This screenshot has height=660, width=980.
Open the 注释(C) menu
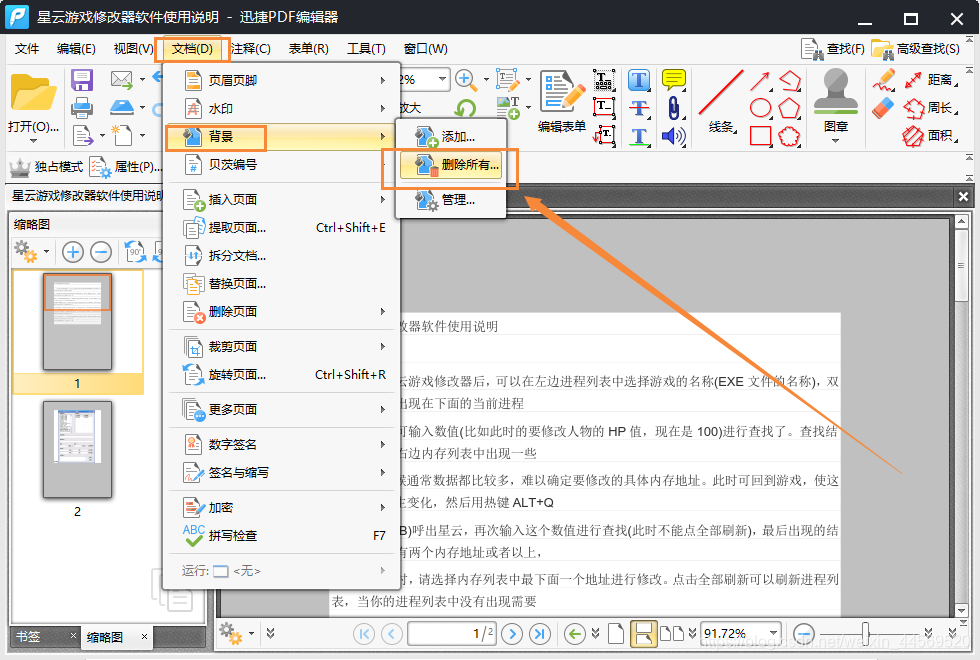tap(251, 49)
